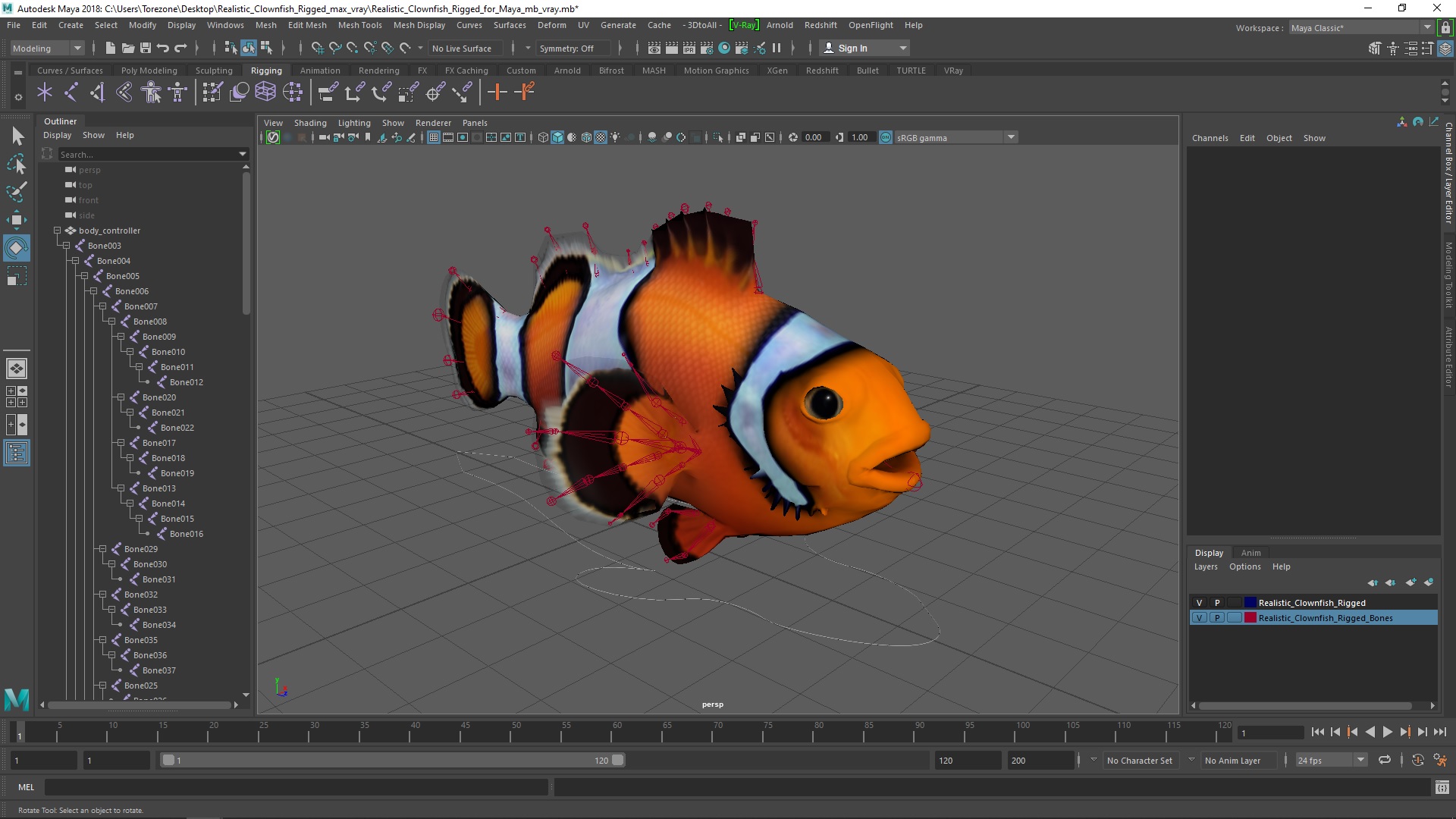Toggle visibility V of Realistic_Clownfish_Rigged layer
The height and width of the screenshot is (819, 1456).
1199,603
